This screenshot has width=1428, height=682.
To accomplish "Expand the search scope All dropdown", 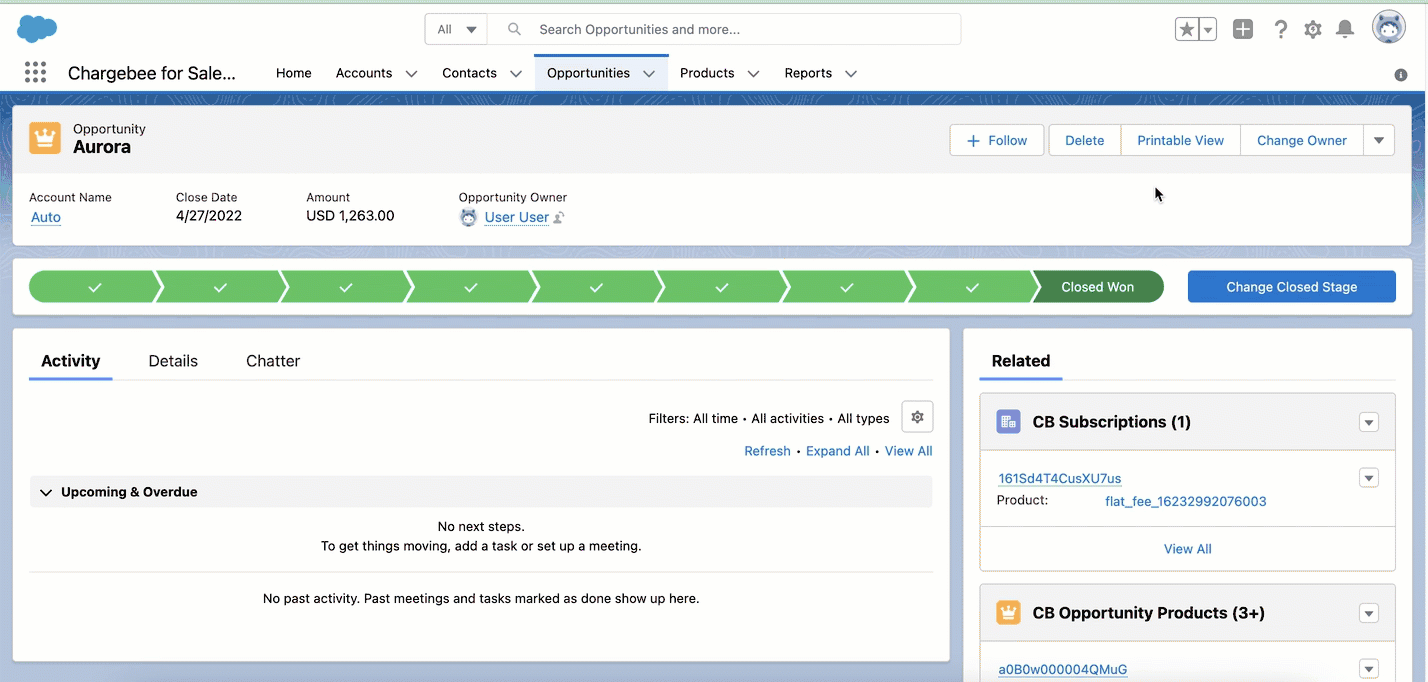I will click(456, 30).
